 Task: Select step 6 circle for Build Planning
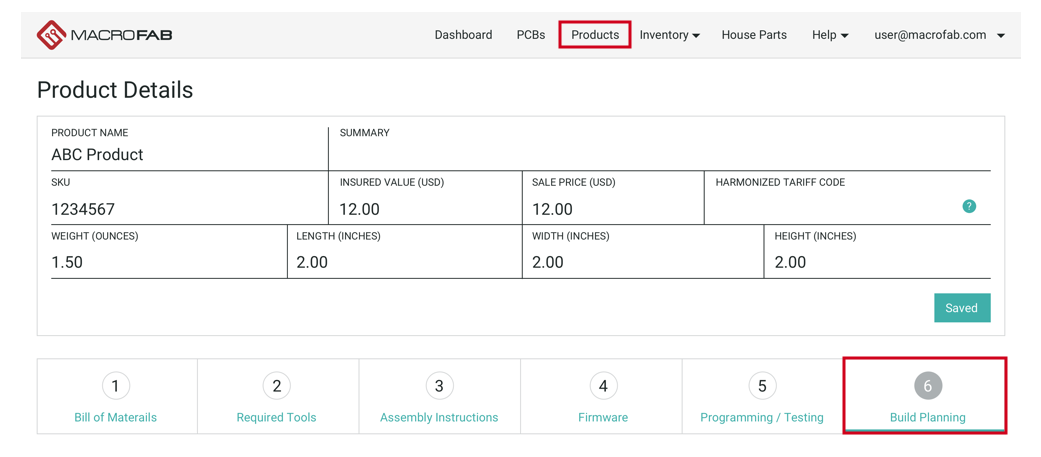927,386
